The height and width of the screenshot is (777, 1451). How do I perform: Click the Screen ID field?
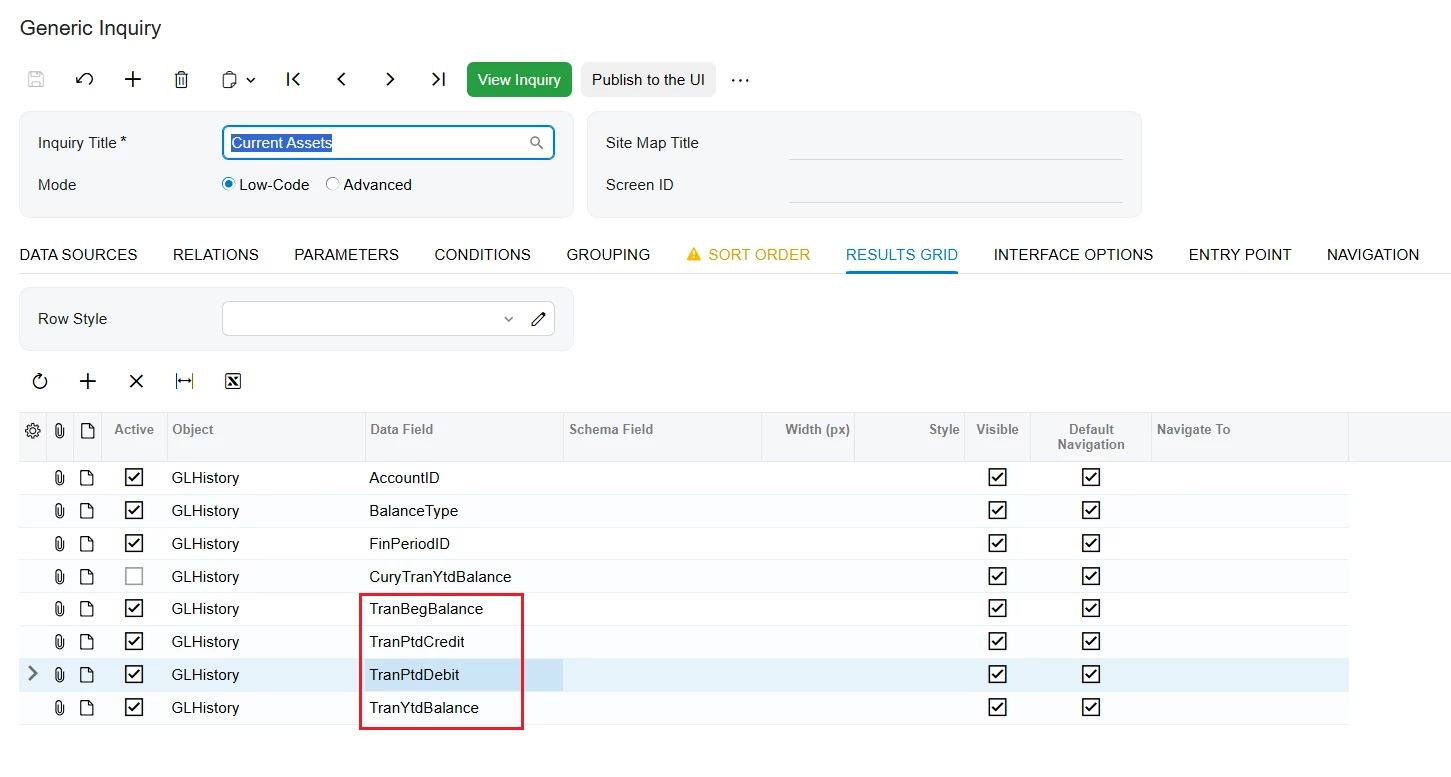pyautogui.click(x=955, y=185)
